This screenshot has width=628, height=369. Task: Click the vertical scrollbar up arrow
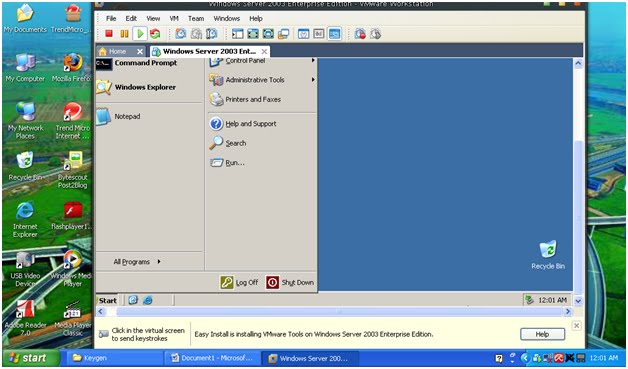point(578,63)
